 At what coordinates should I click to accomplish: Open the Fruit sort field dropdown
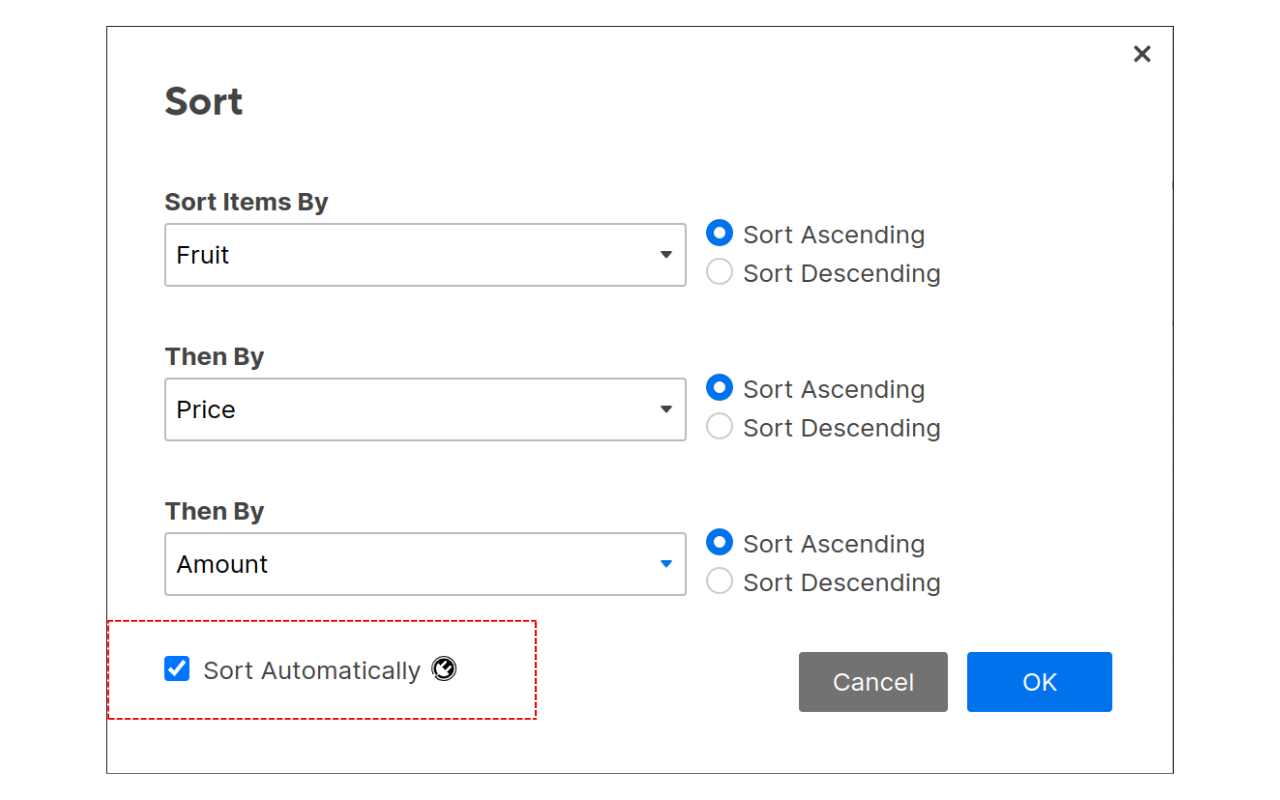coord(425,254)
